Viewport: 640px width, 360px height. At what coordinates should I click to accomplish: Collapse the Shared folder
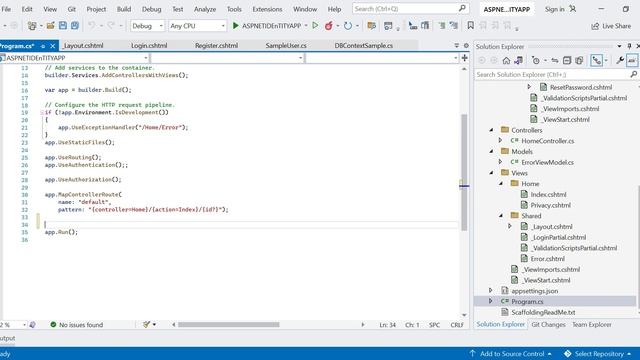501,216
